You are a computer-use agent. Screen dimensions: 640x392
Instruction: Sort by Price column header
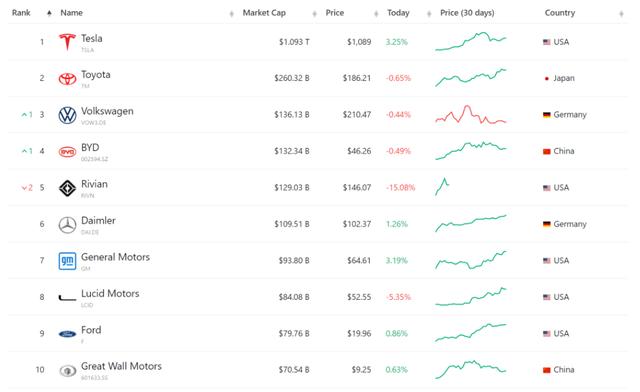coord(335,13)
